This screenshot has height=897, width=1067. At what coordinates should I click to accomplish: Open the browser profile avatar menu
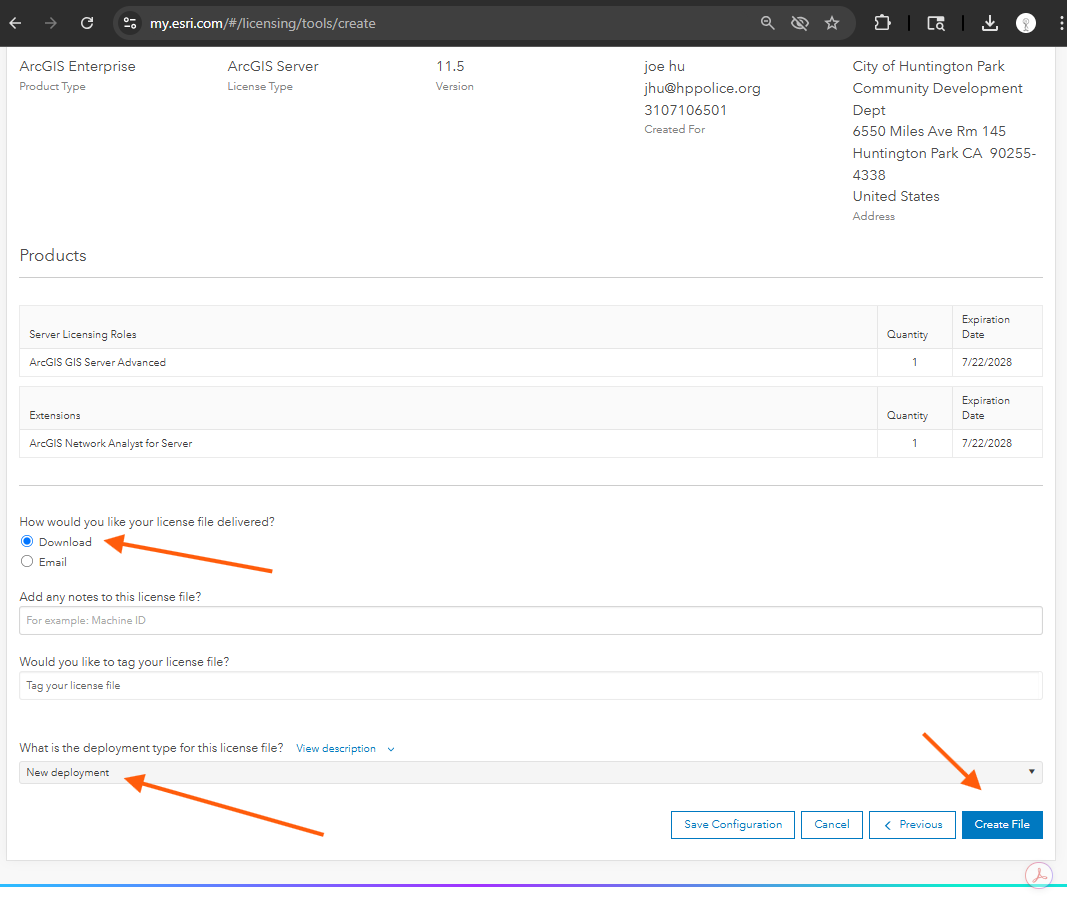[1026, 23]
